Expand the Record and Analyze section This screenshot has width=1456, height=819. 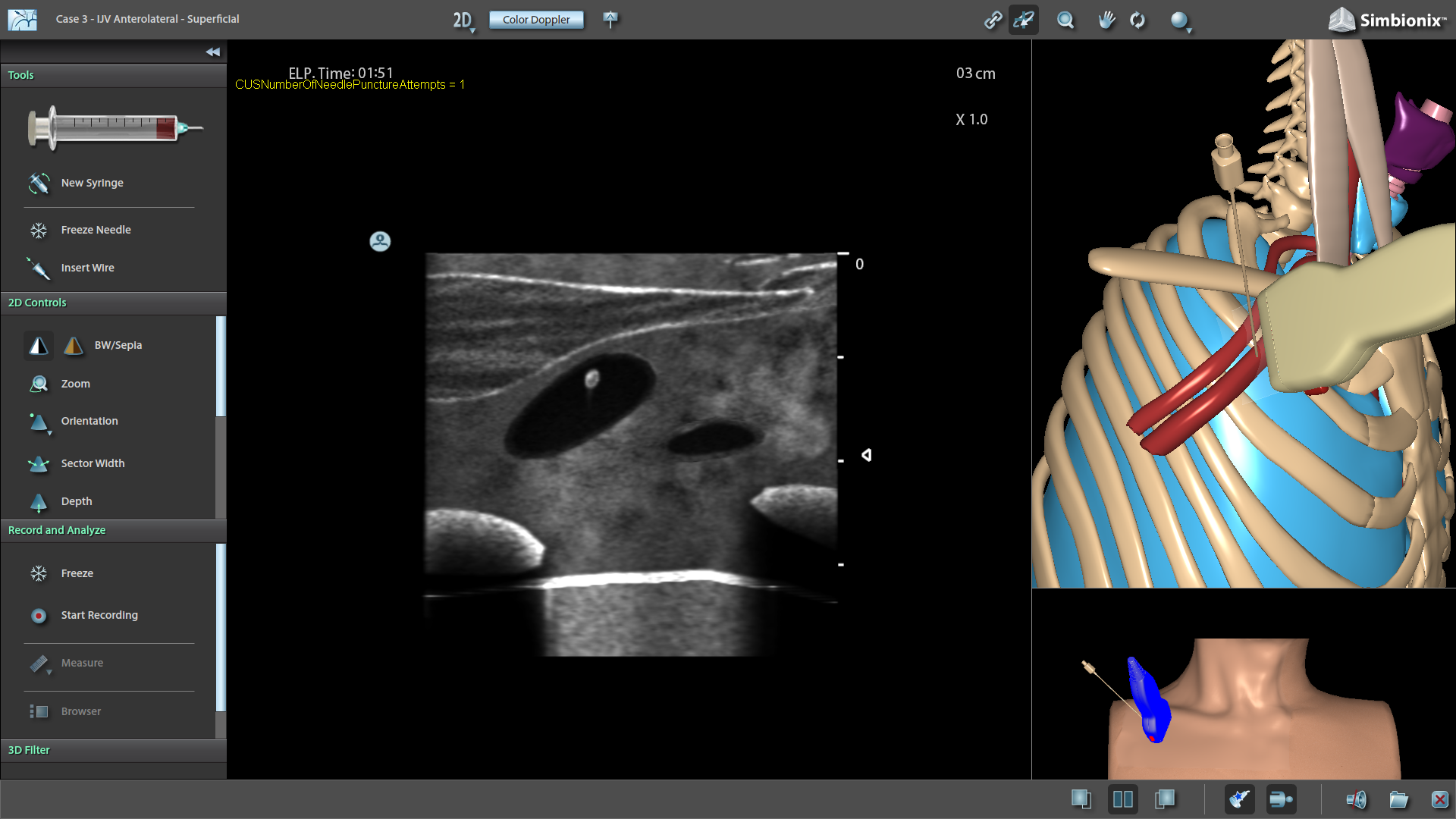[114, 530]
